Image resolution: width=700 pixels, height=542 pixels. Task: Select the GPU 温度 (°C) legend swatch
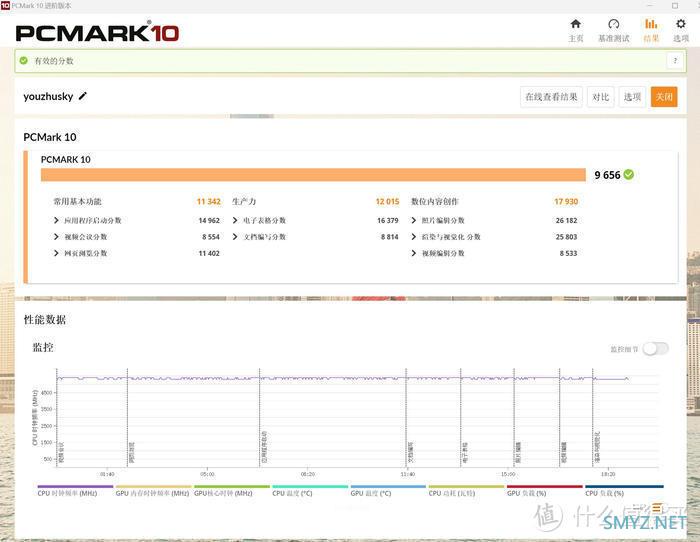click(388, 487)
